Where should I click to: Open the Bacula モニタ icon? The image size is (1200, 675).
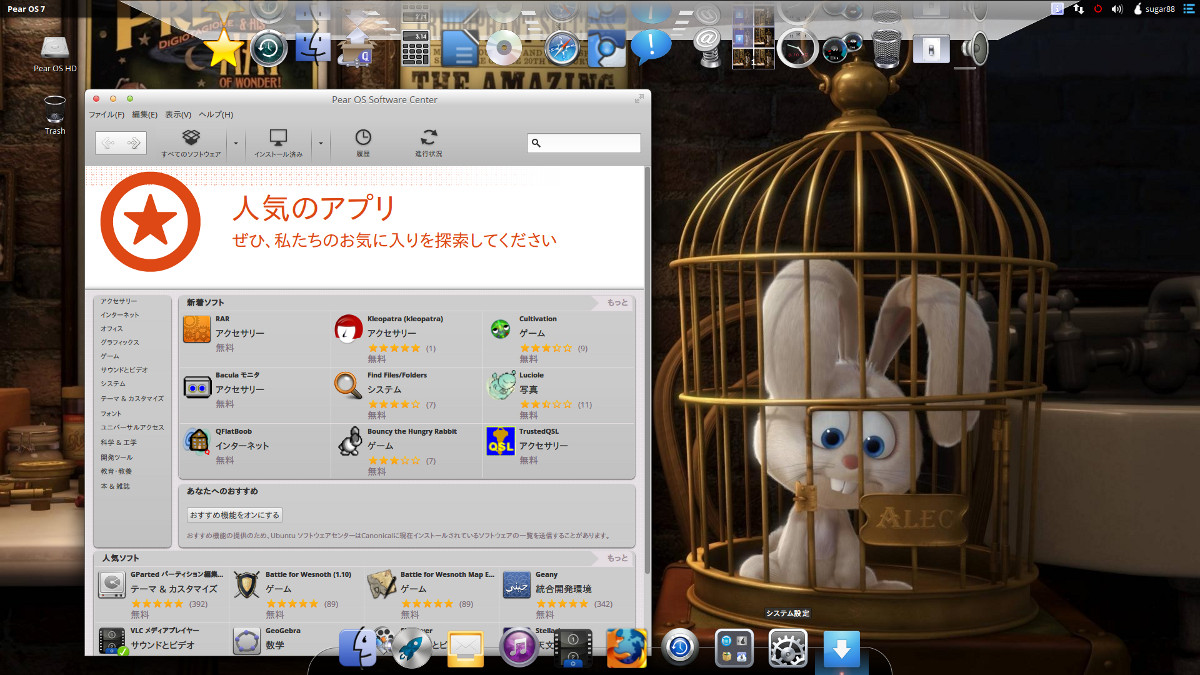197,385
